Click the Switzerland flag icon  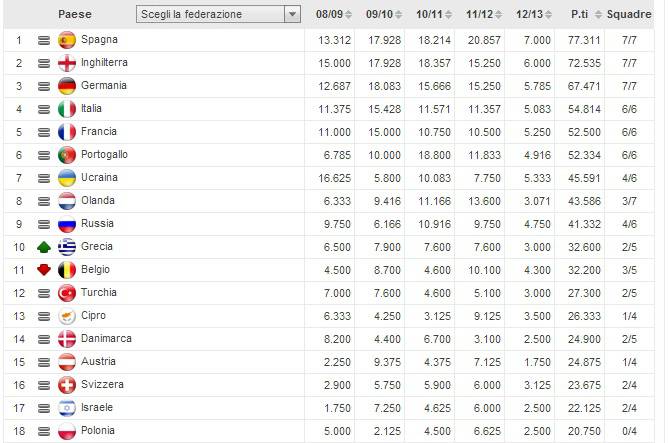67,385
